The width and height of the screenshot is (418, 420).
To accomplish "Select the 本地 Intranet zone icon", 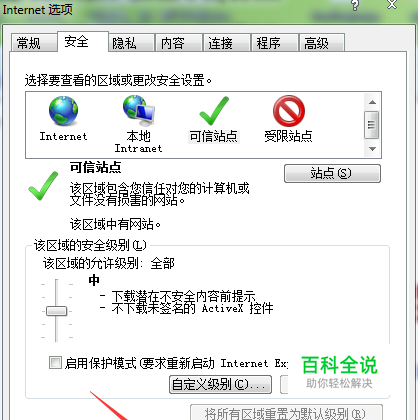I will coord(139,111).
